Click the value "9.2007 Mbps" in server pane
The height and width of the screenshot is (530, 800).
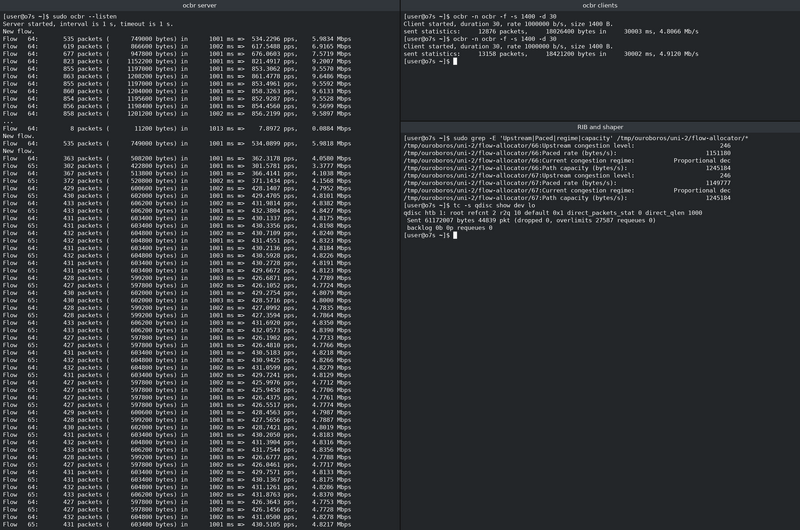331,61
